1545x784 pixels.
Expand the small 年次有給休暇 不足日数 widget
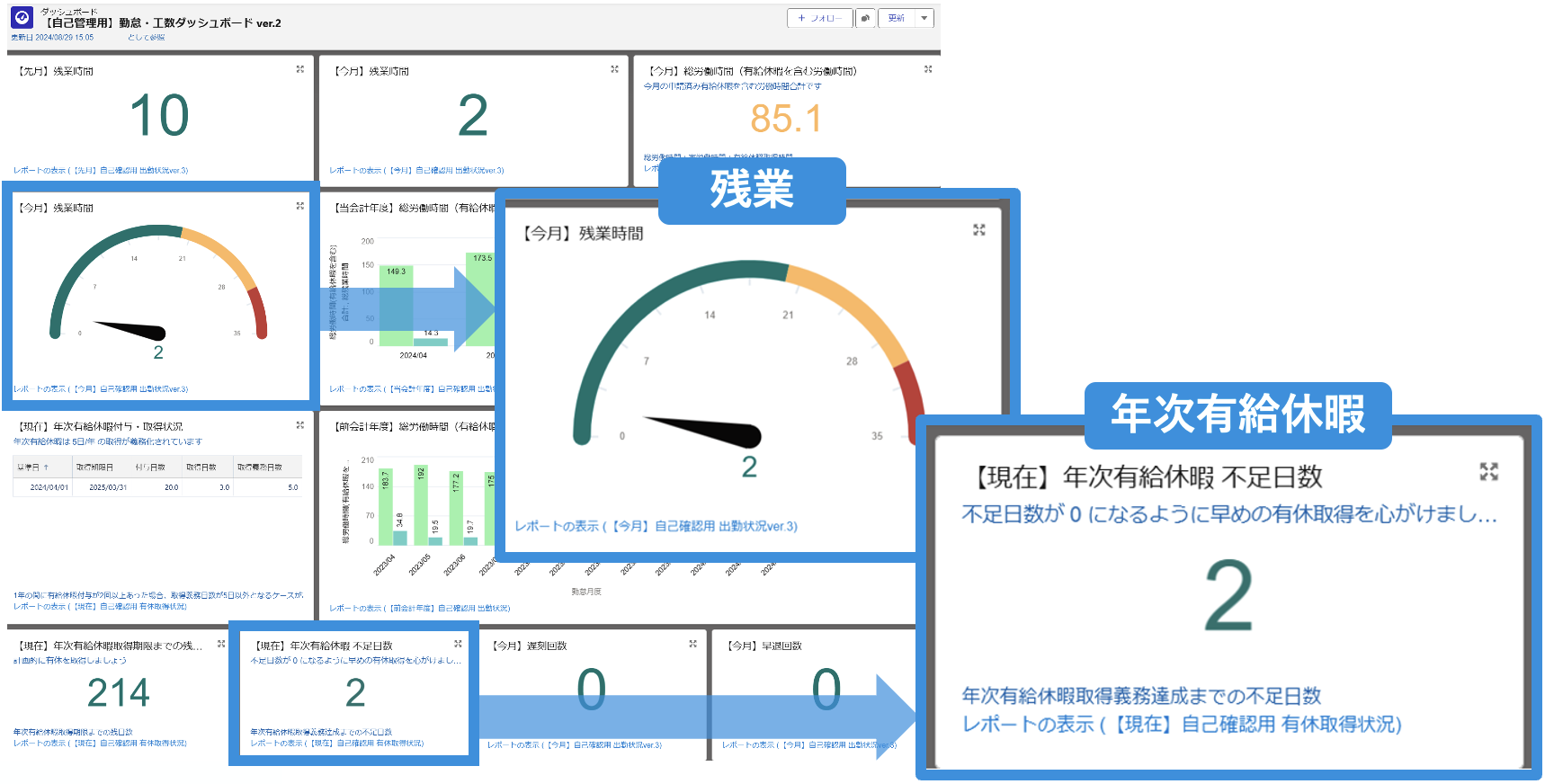(458, 644)
